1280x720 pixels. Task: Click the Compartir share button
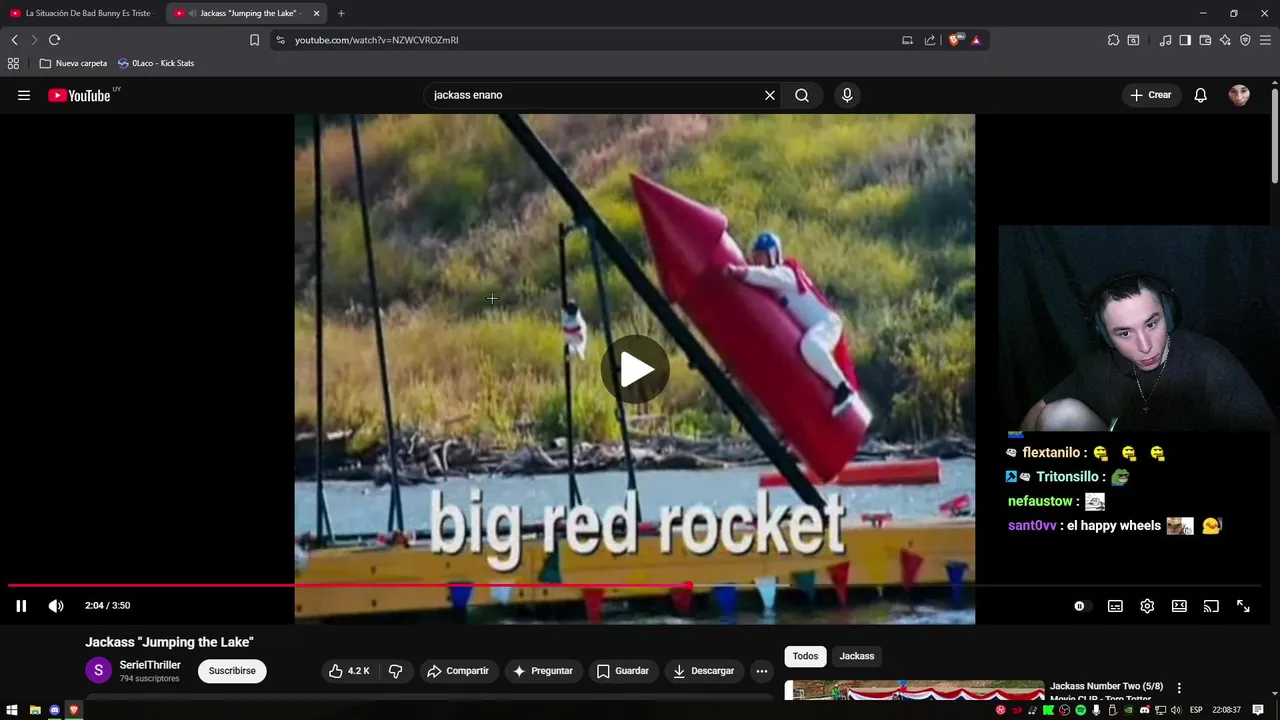458,671
